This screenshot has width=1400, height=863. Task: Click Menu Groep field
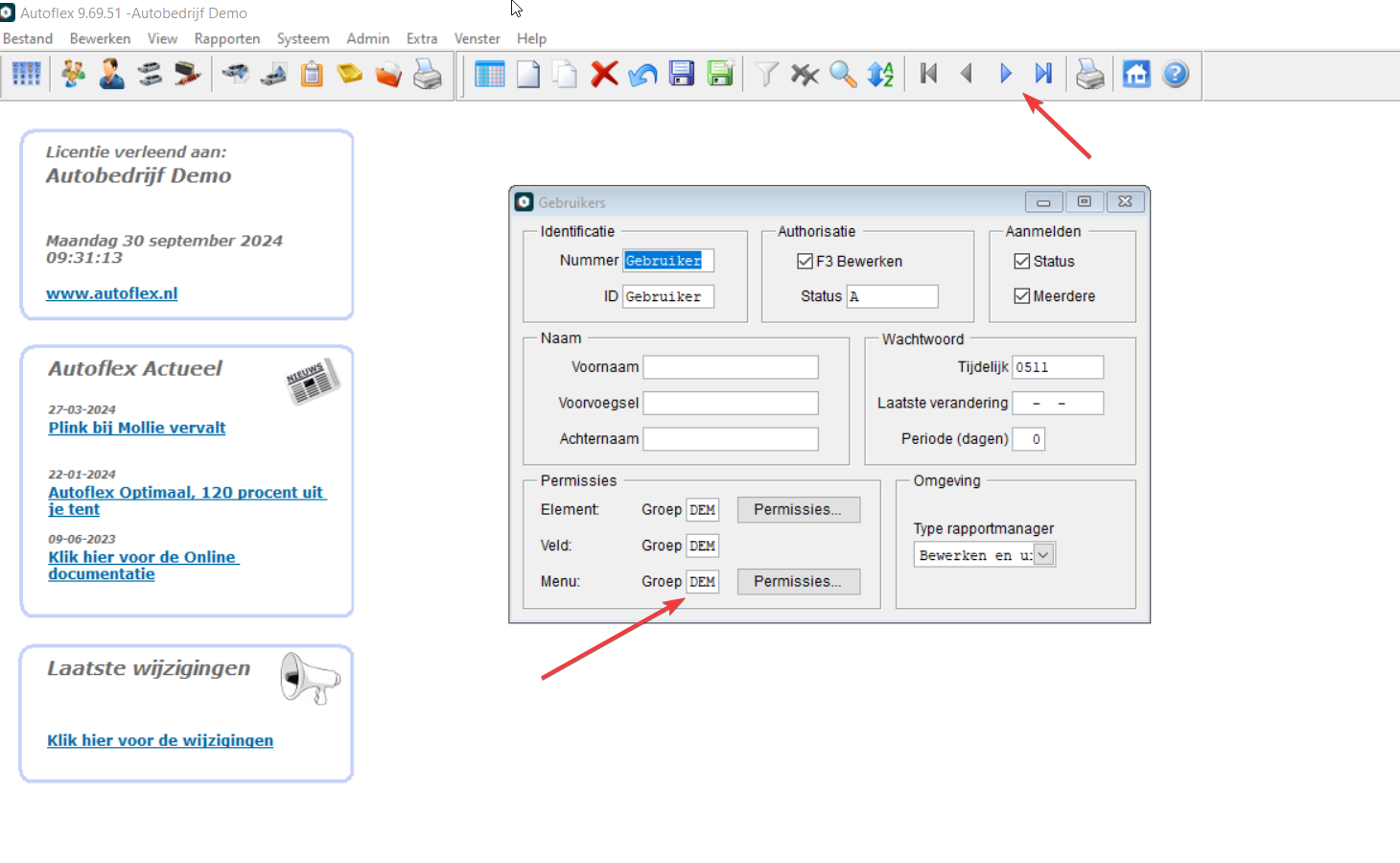(703, 581)
